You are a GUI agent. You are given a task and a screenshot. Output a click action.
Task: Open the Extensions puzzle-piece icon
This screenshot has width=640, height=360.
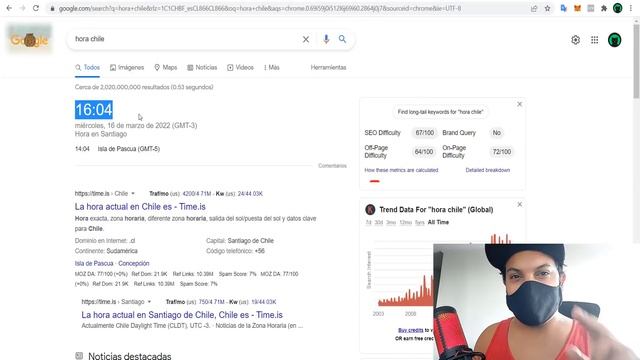[604, 8]
